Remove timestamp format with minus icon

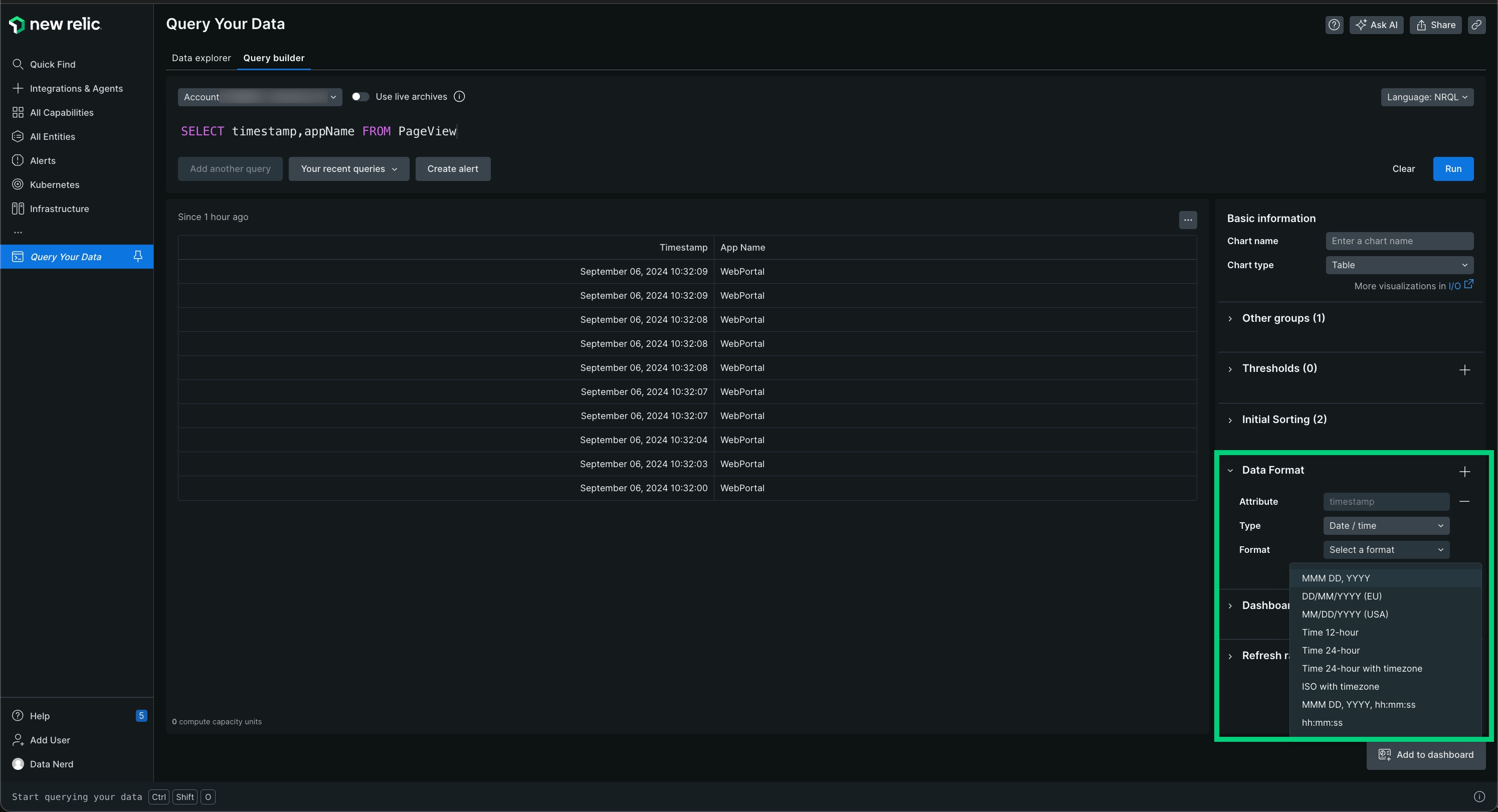(x=1464, y=502)
